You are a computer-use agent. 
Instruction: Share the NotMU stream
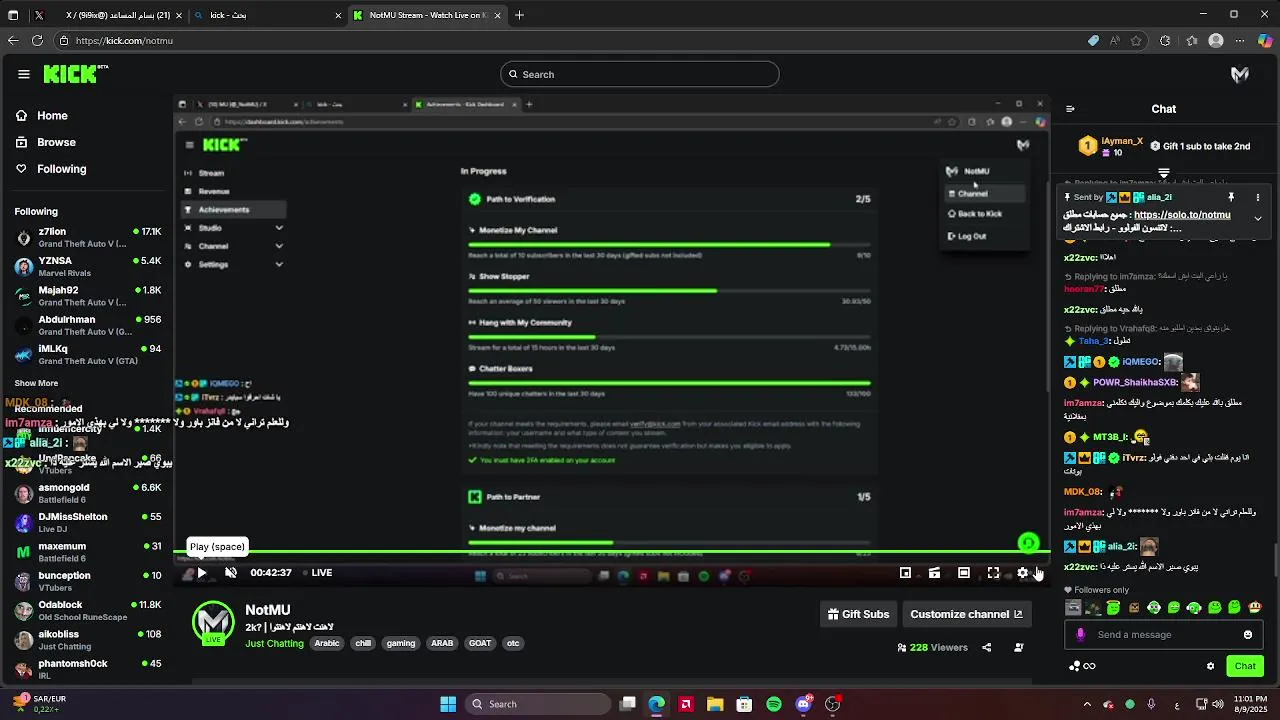coord(986,648)
